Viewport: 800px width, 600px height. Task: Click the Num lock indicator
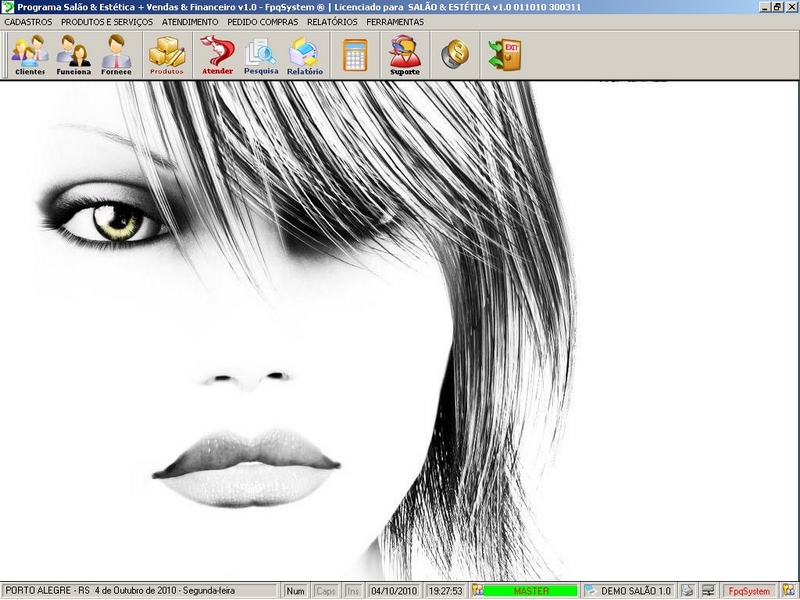295,591
